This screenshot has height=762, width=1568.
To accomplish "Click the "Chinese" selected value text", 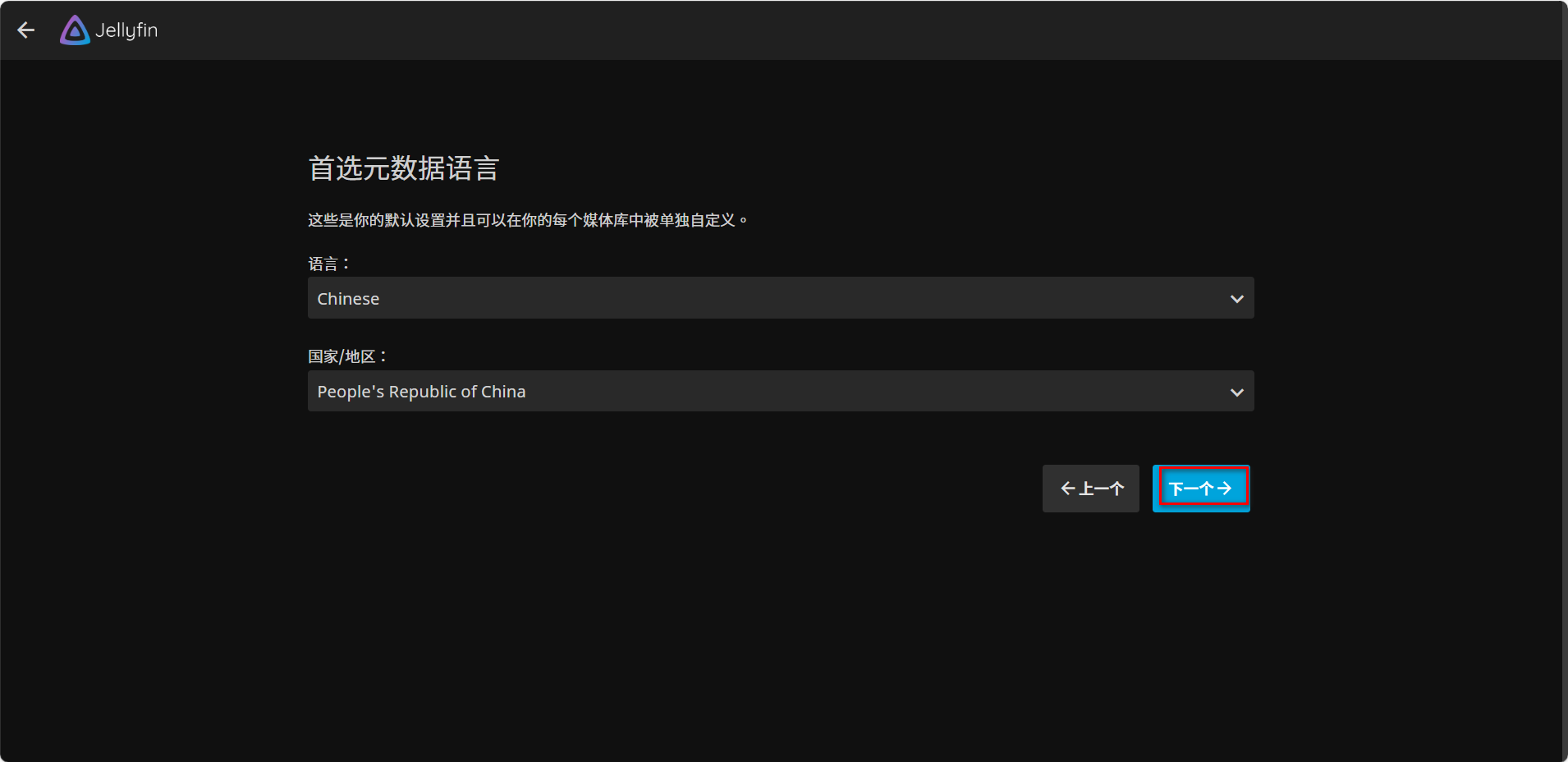I will 348,299.
